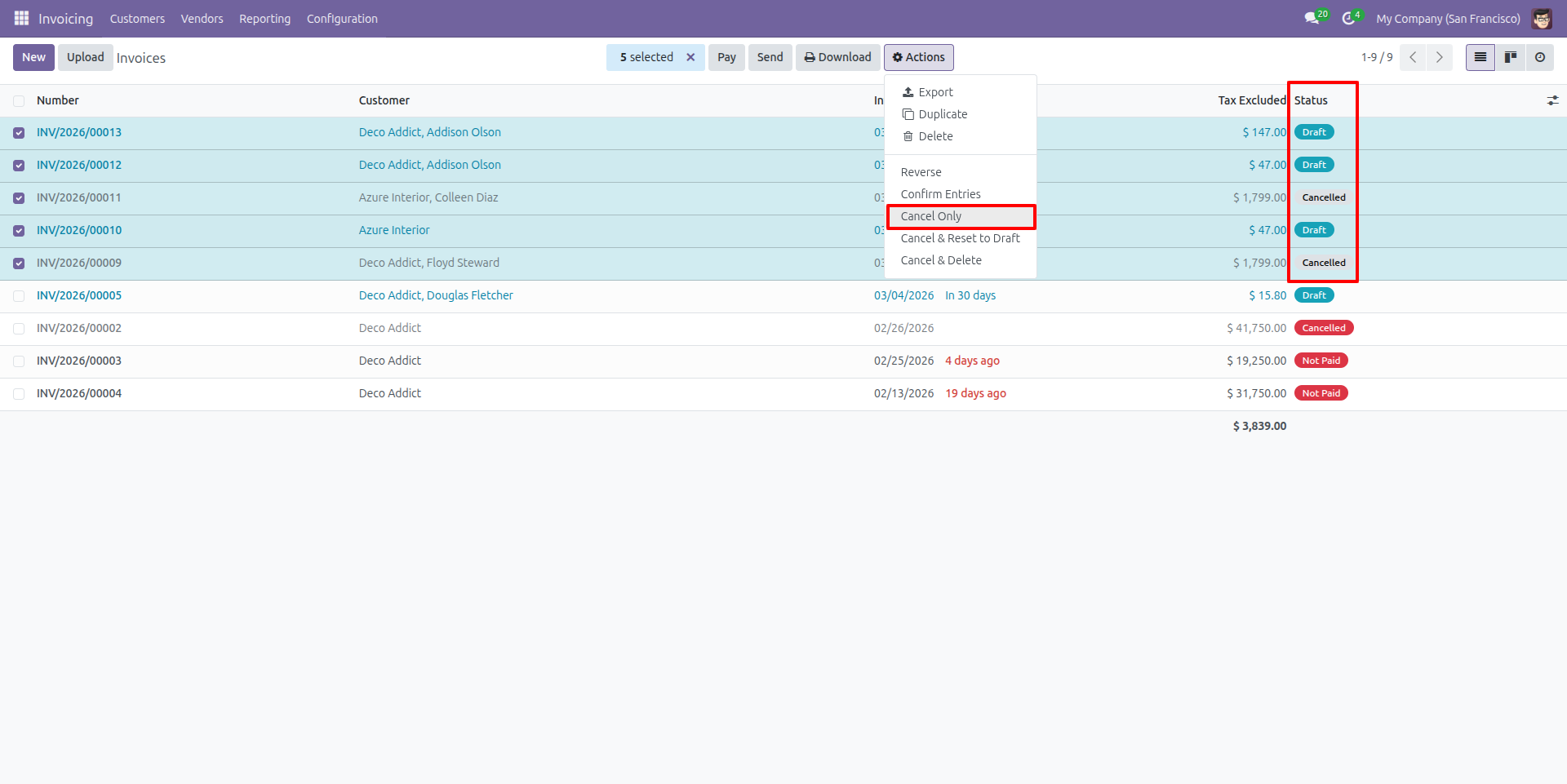Open the Customers menu
Screen dimensions: 1567x784
click(137, 18)
